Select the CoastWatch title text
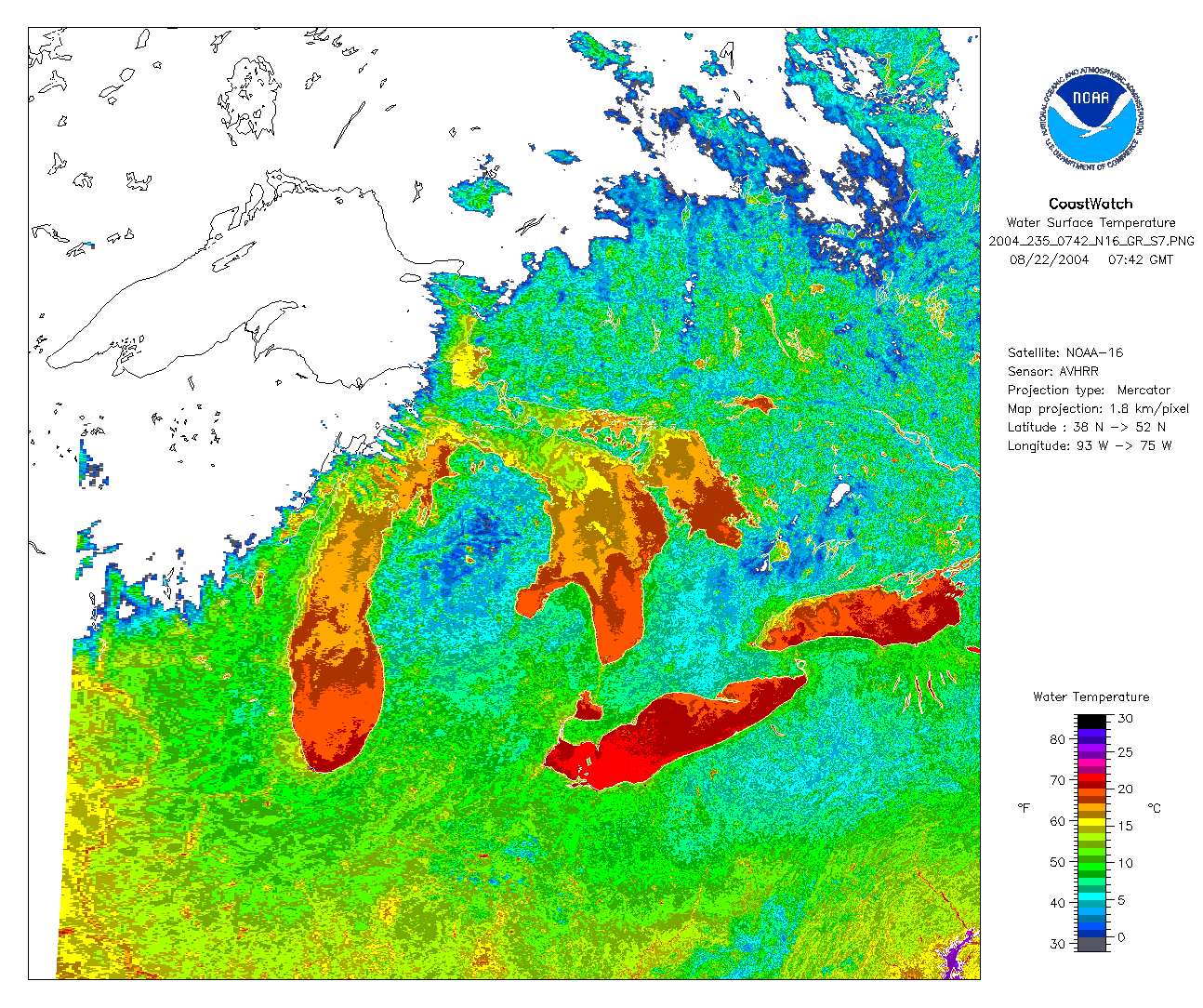The height and width of the screenshot is (1008, 1203). 1091,204
